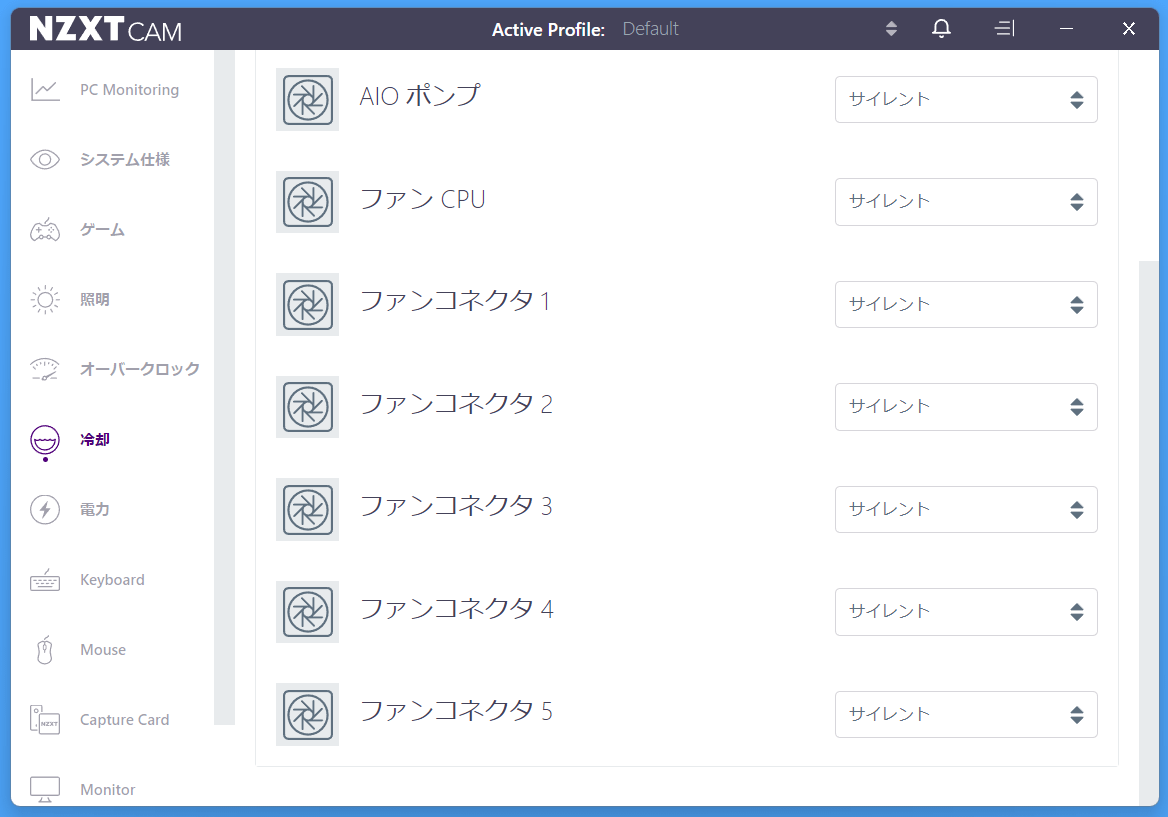Click the ゲーム gamepad icon
Screen dimensions: 1168x817
pyautogui.click(x=45, y=230)
